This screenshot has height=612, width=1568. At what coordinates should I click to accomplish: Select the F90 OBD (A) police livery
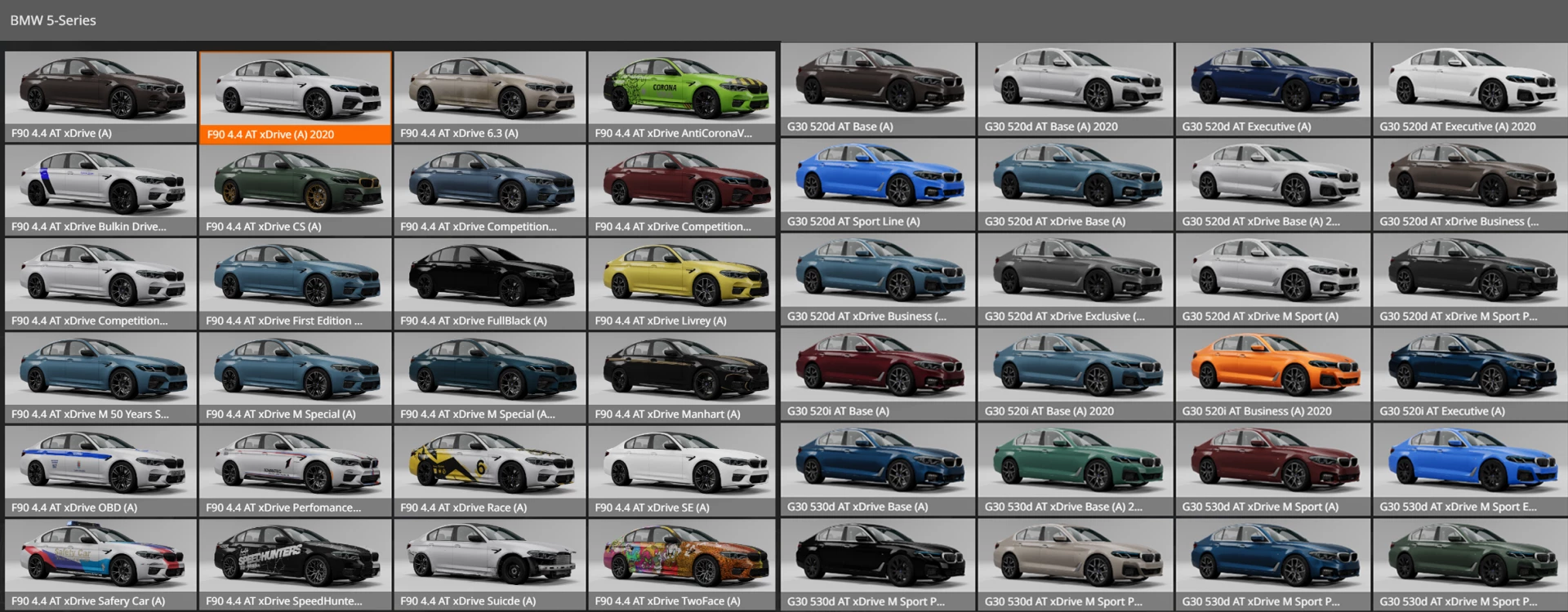pyautogui.click(x=100, y=471)
